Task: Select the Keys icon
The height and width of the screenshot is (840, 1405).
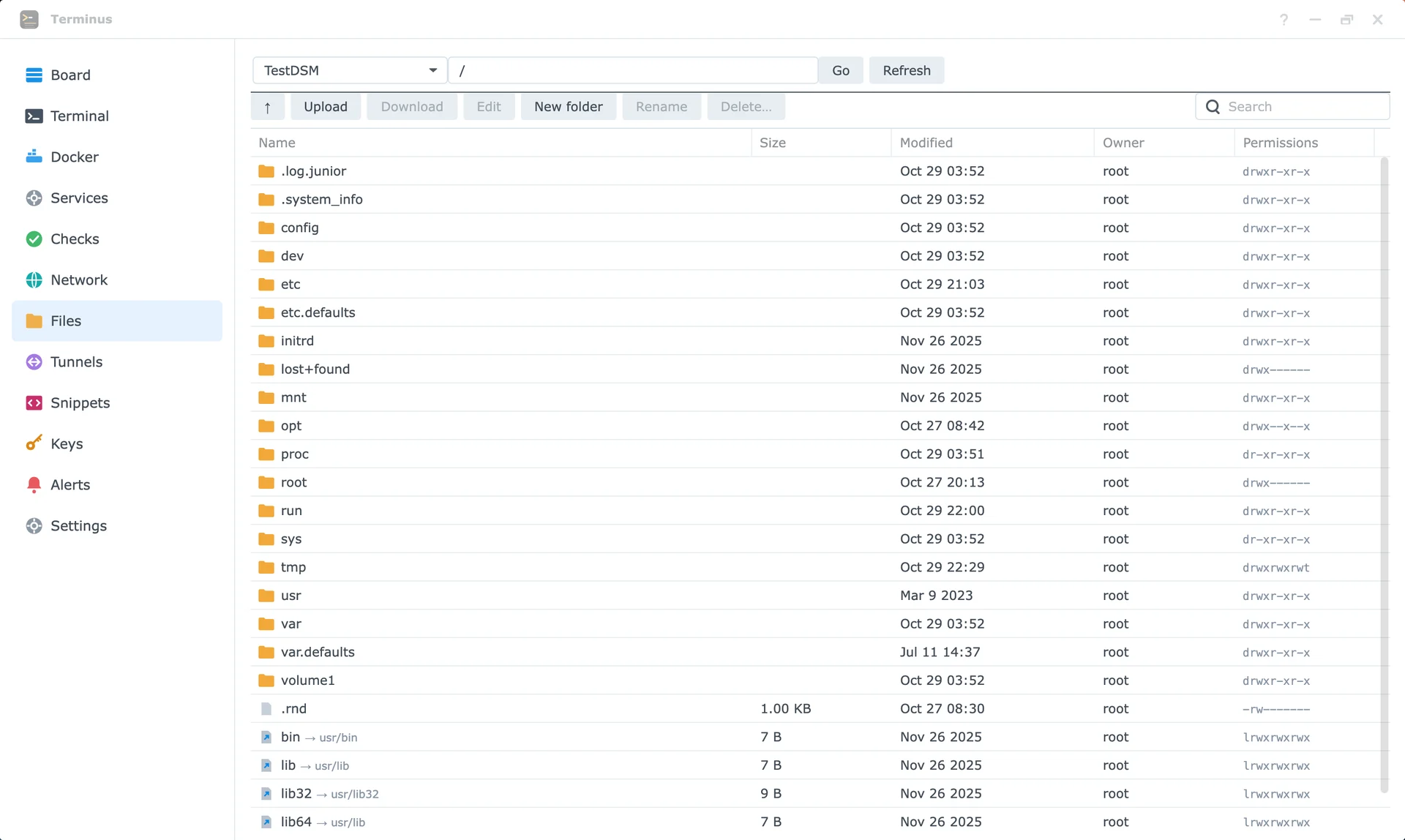Action: click(x=34, y=443)
